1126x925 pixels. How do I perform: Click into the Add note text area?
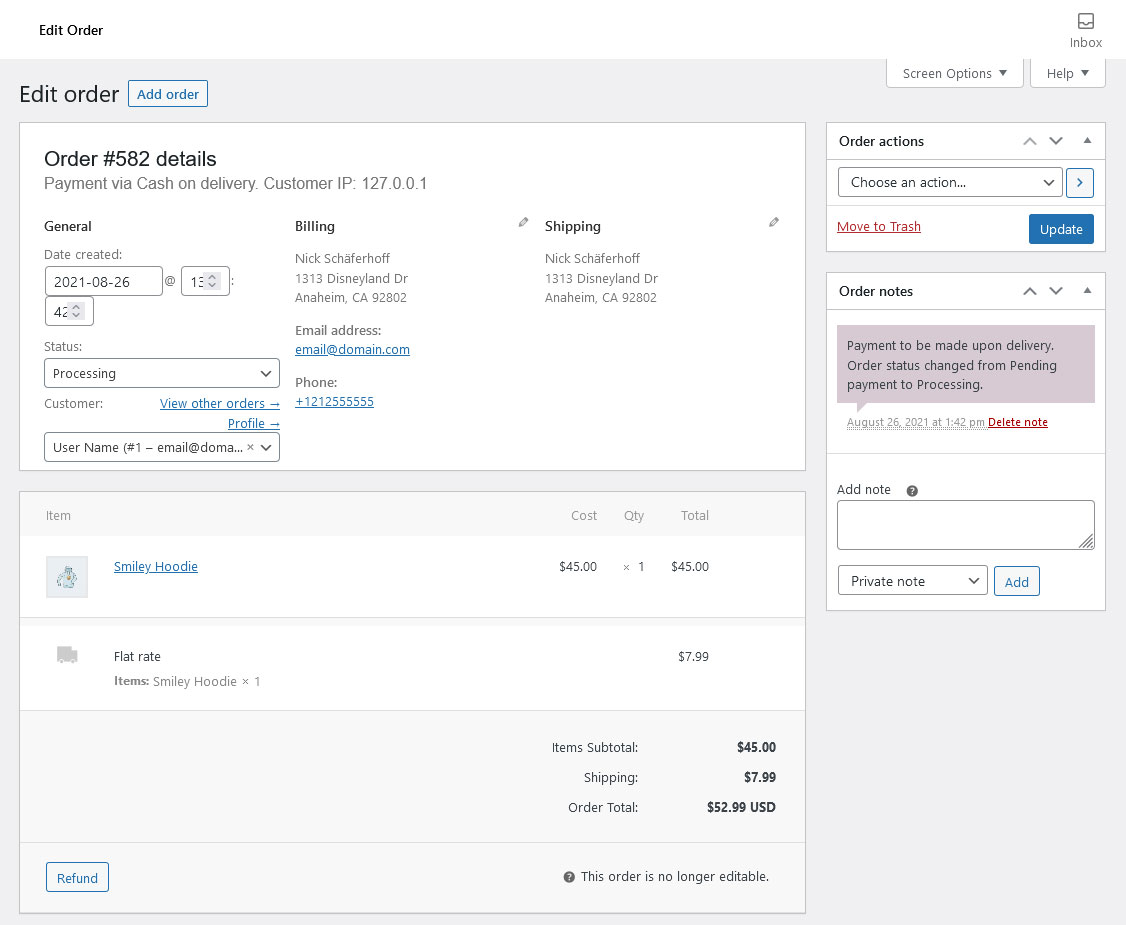click(965, 525)
